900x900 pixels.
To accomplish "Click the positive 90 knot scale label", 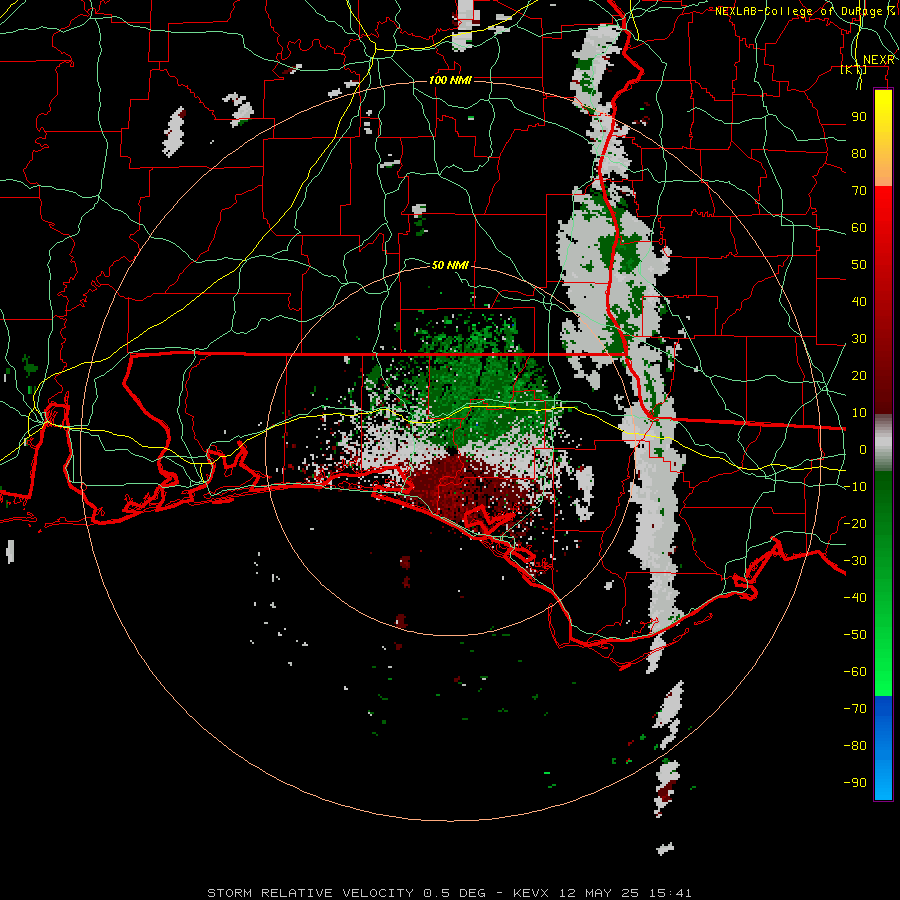I will [859, 117].
